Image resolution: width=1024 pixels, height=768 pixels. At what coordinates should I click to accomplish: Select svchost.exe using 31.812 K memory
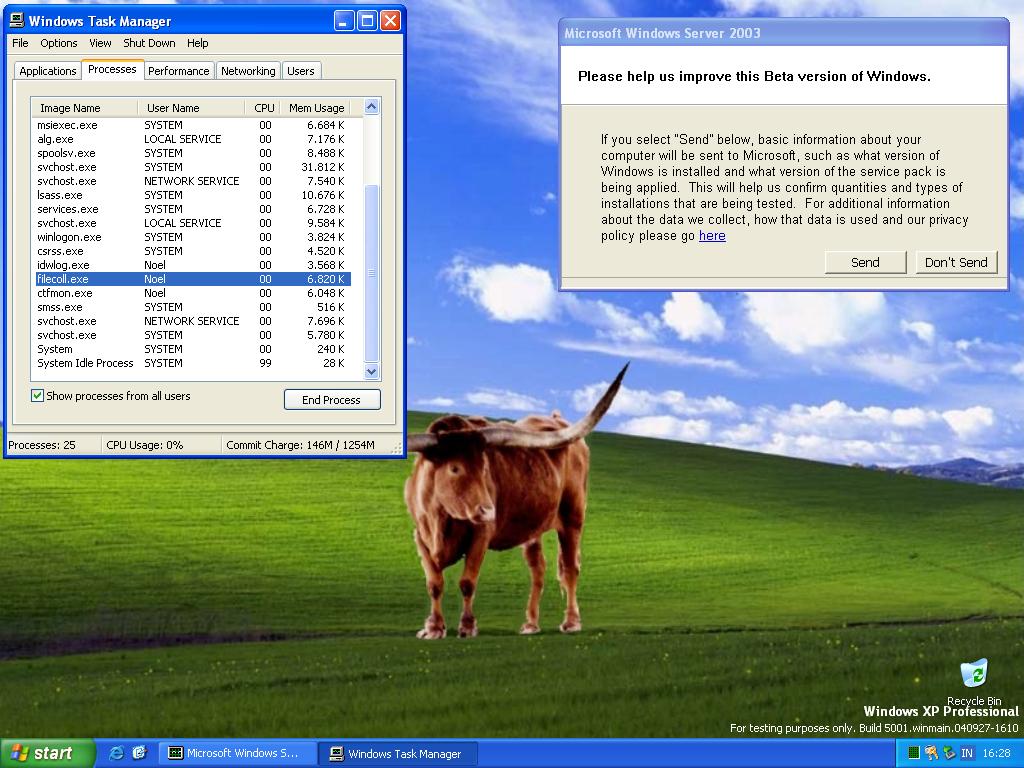[193, 167]
